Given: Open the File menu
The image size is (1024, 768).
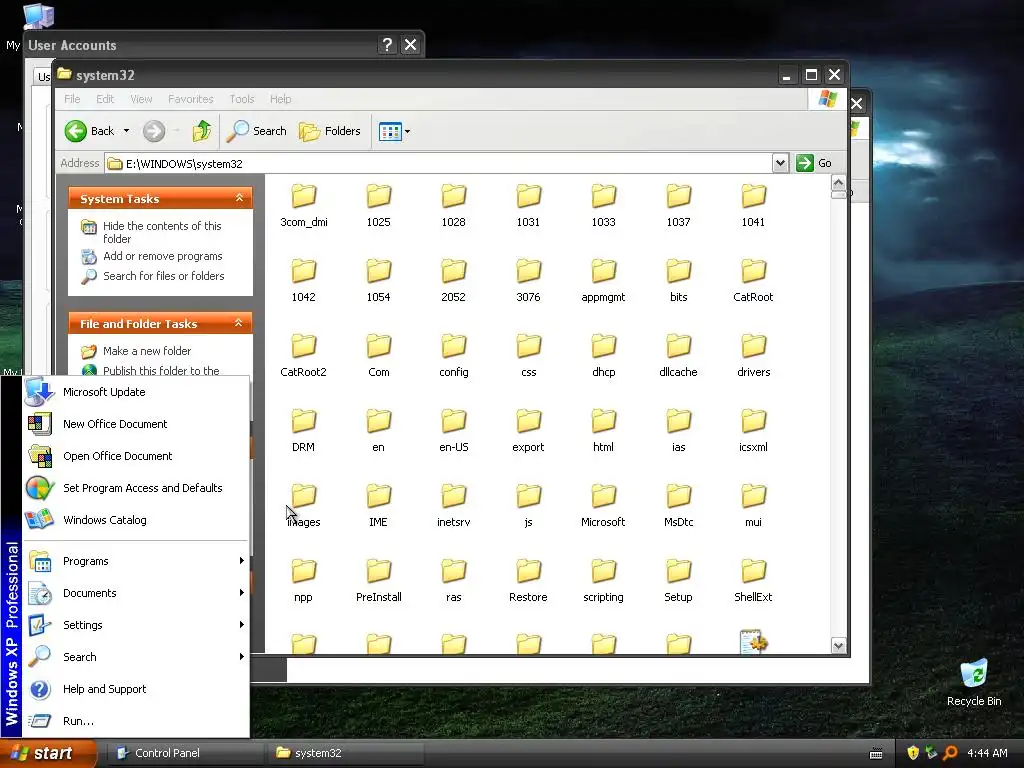Looking at the screenshot, I should pyautogui.click(x=72, y=99).
